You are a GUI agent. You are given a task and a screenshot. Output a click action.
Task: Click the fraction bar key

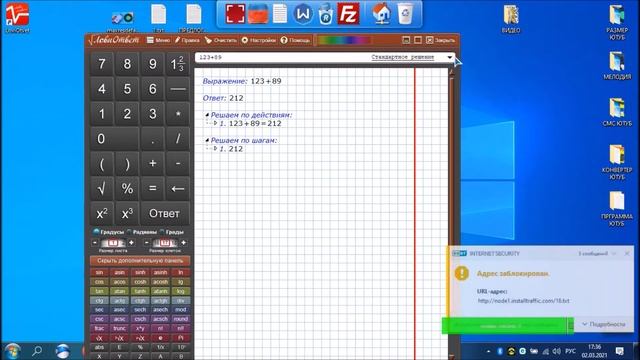[178, 89]
